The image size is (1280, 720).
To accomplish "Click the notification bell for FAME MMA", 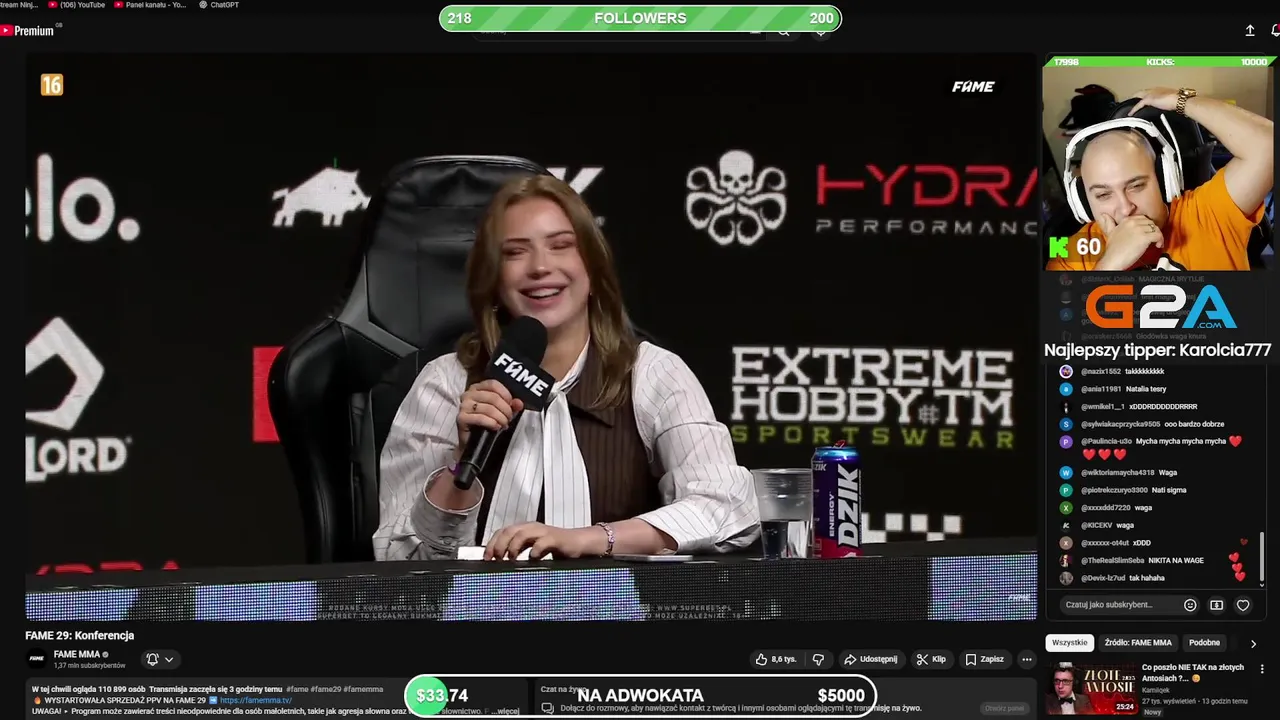I will [152, 659].
